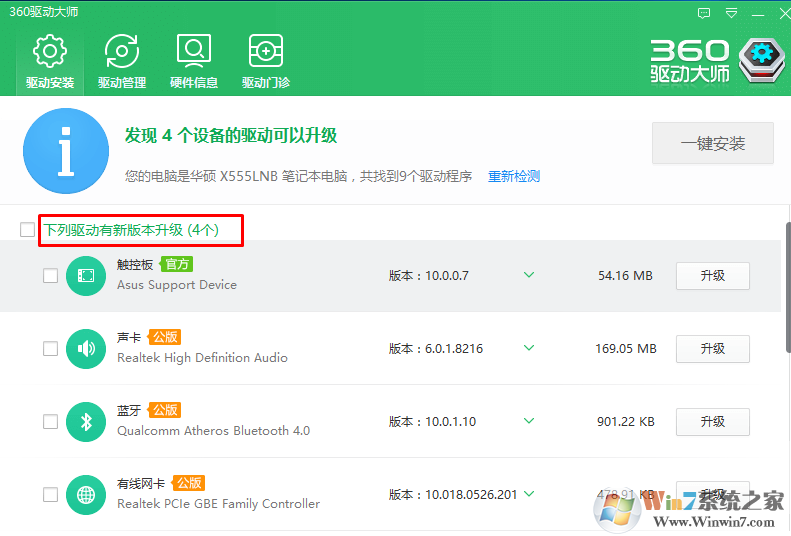Expand version dropdown for 触控板 driver

[529, 275]
